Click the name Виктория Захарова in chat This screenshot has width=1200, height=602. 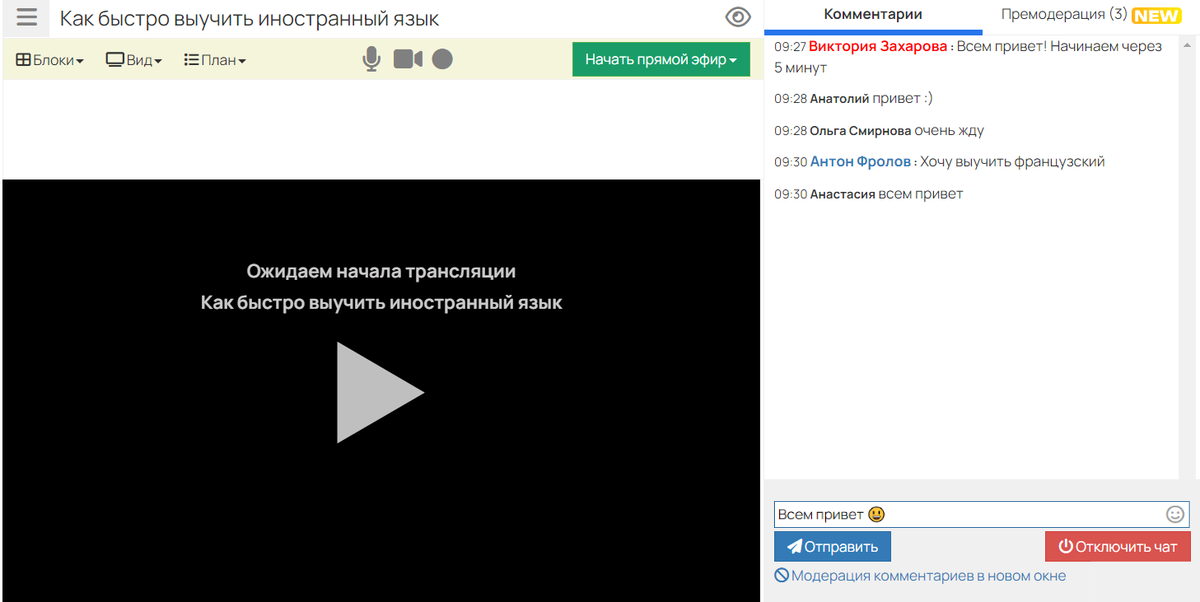877,47
